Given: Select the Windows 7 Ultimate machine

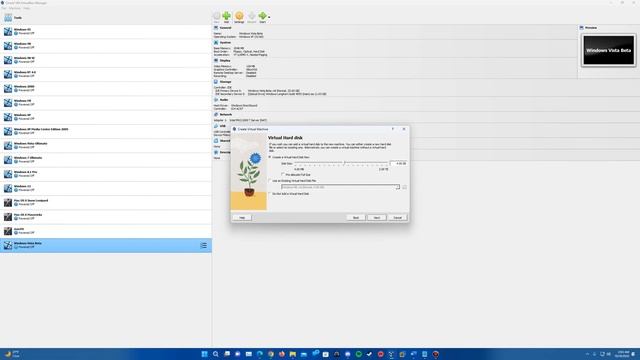Looking at the screenshot, I should (x=106, y=160).
